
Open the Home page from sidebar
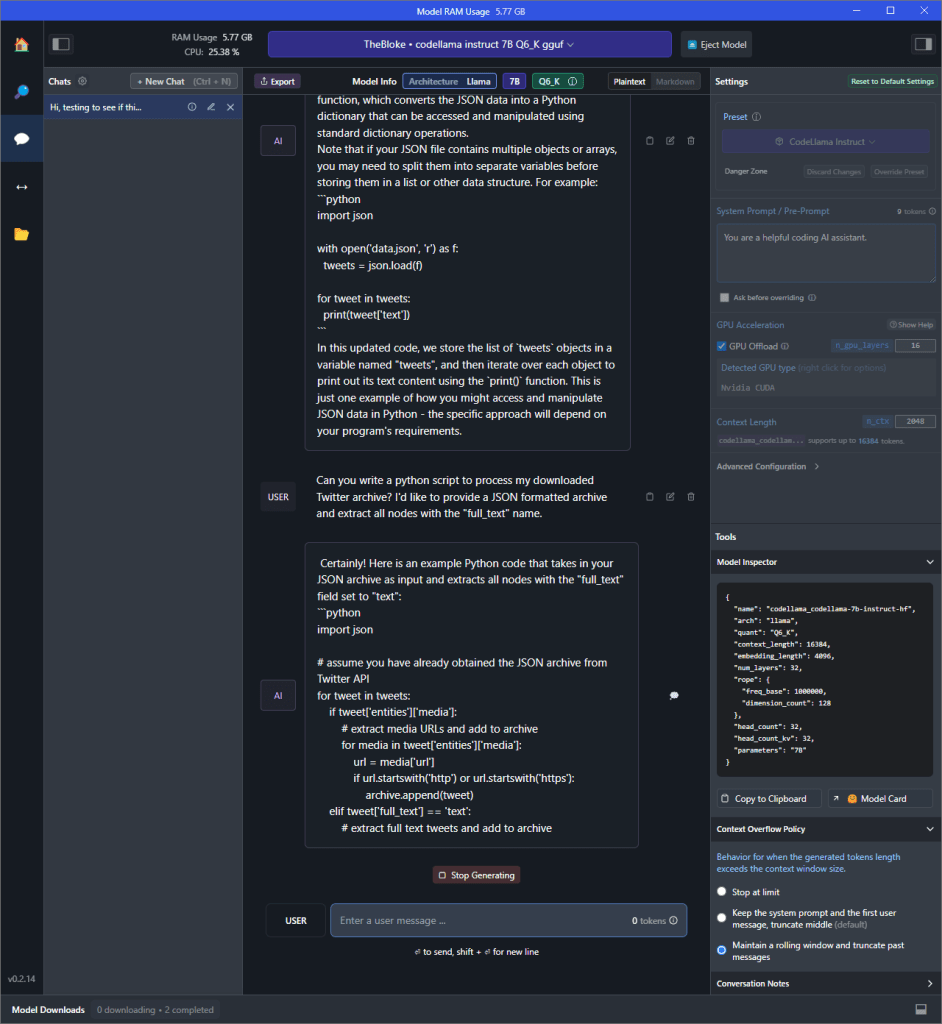pyautogui.click(x=21, y=44)
